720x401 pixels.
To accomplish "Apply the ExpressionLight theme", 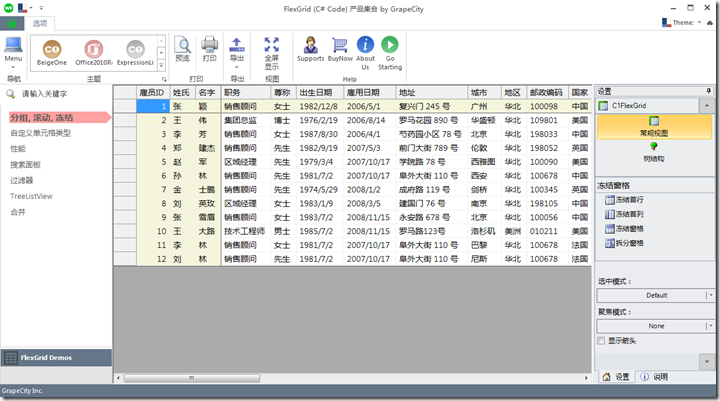I will 135,53.
